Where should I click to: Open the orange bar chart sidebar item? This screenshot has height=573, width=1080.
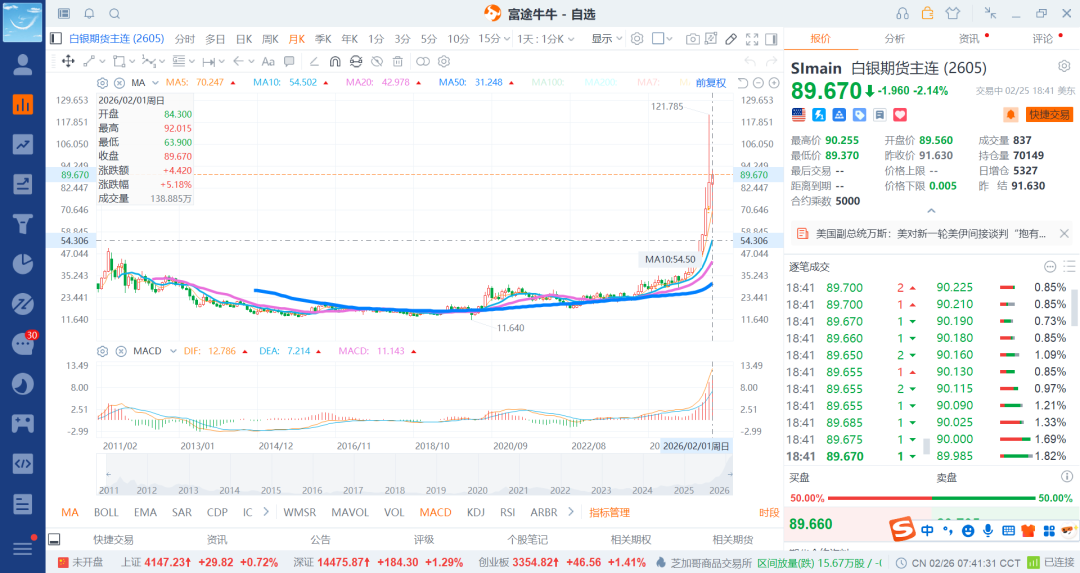[x=23, y=105]
